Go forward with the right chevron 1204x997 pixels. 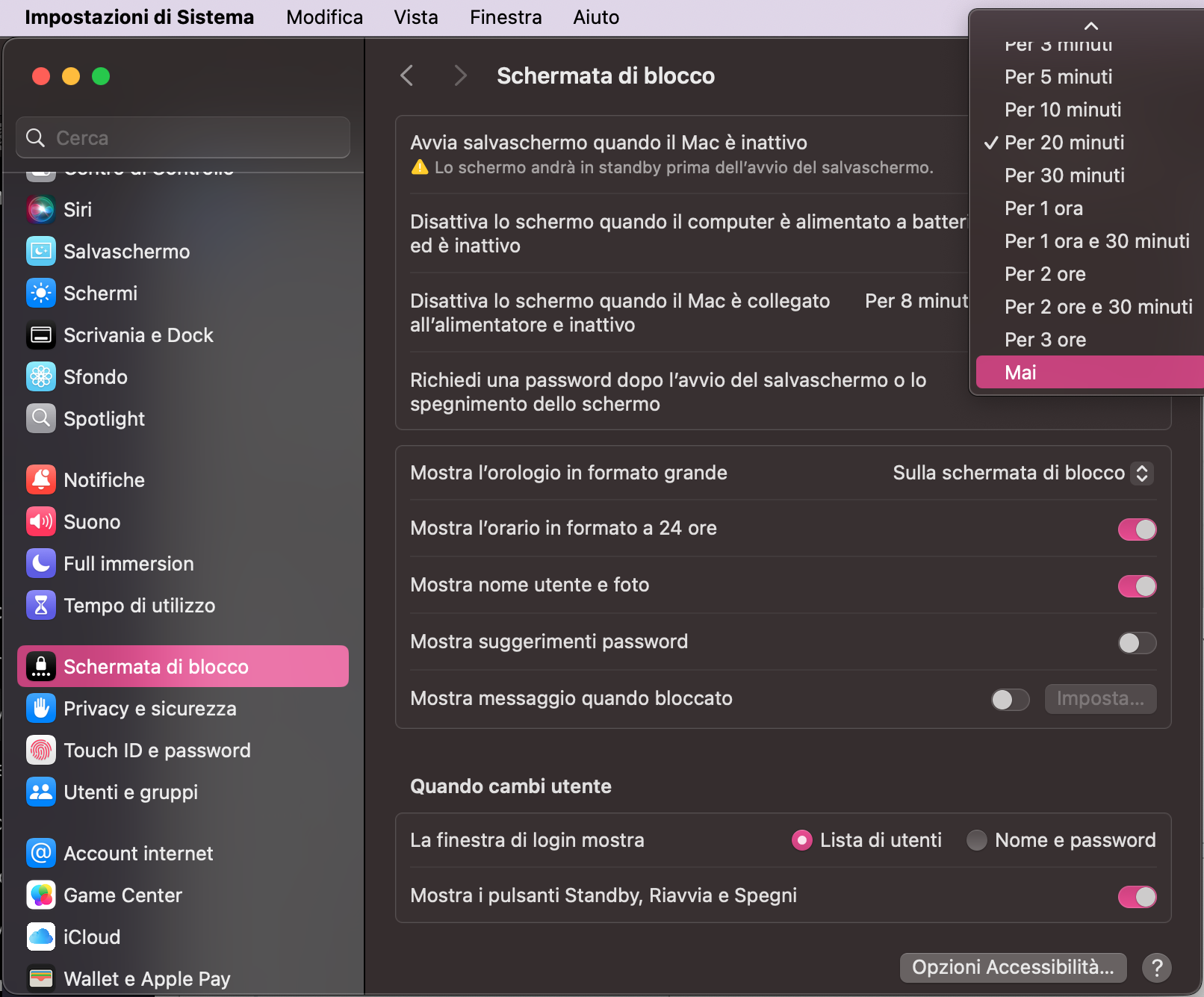(460, 75)
